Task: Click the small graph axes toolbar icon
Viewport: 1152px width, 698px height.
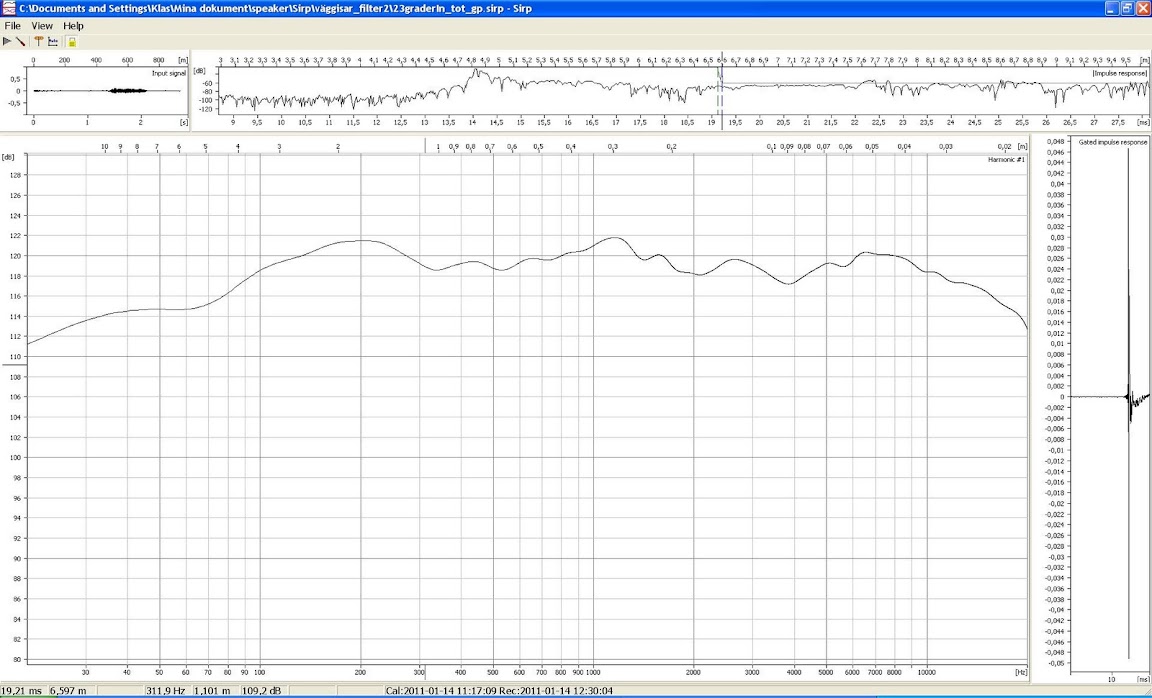Action: pos(53,41)
